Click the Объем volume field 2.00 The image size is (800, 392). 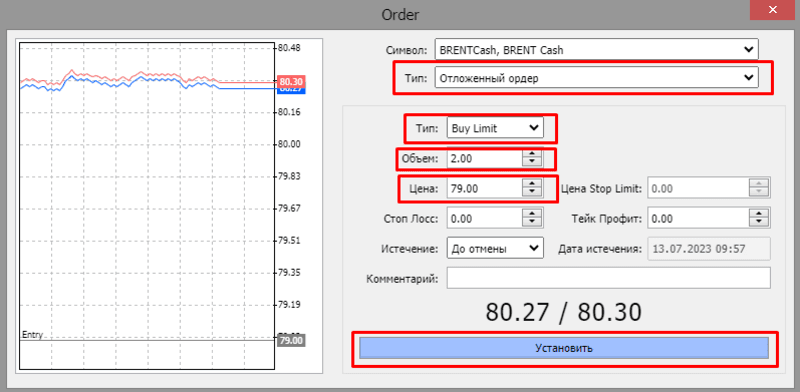pyautogui.click(x=484, y=159)
